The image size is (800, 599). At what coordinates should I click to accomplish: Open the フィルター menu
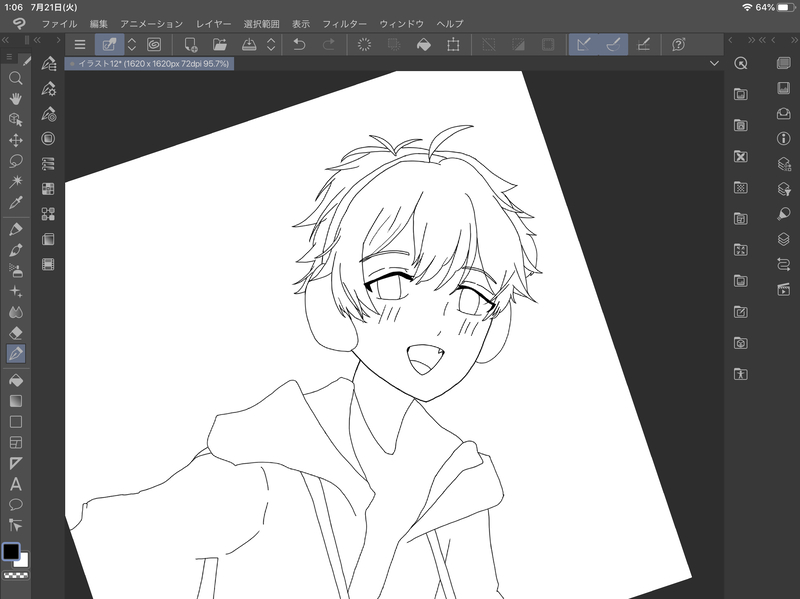[x=344, y=24]
